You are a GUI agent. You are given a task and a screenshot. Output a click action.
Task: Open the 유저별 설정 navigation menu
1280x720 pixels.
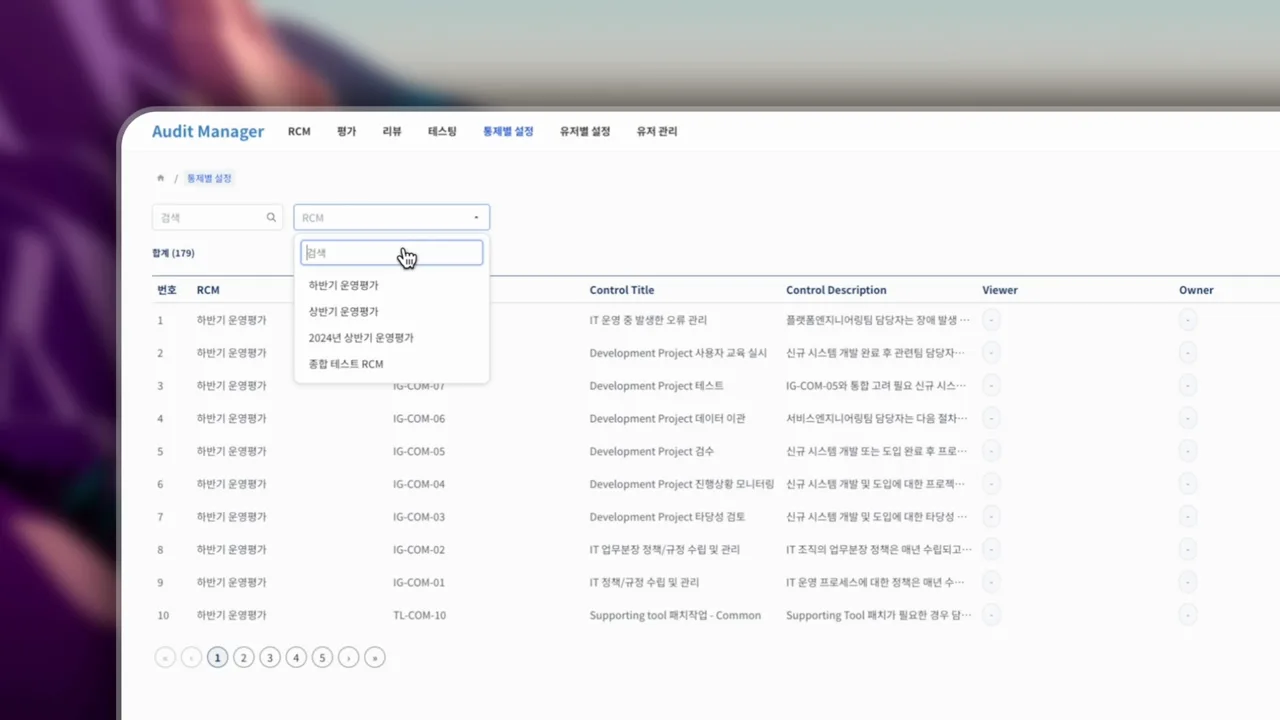point(585,131)
